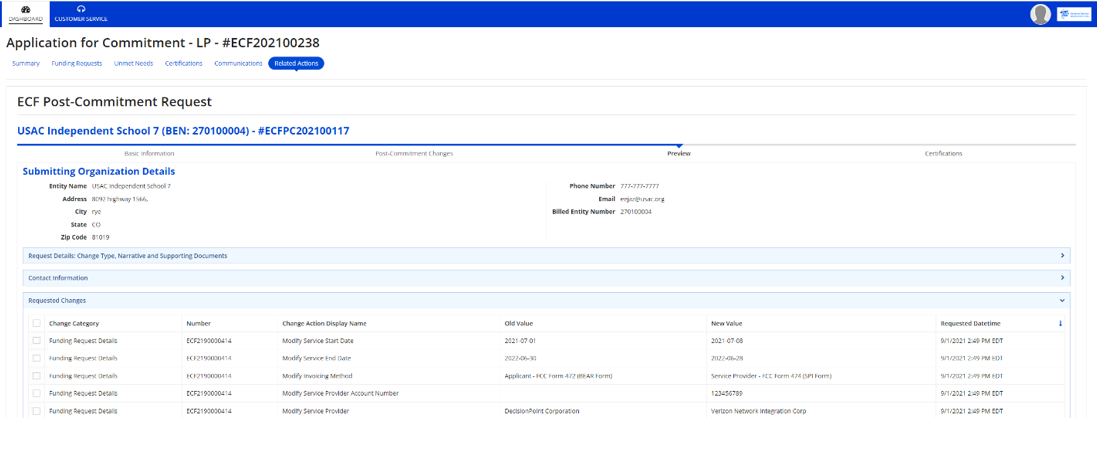Open the Dashboard icon in top bar
This screenshot has height=456, width=1097.
click(26, 10)
